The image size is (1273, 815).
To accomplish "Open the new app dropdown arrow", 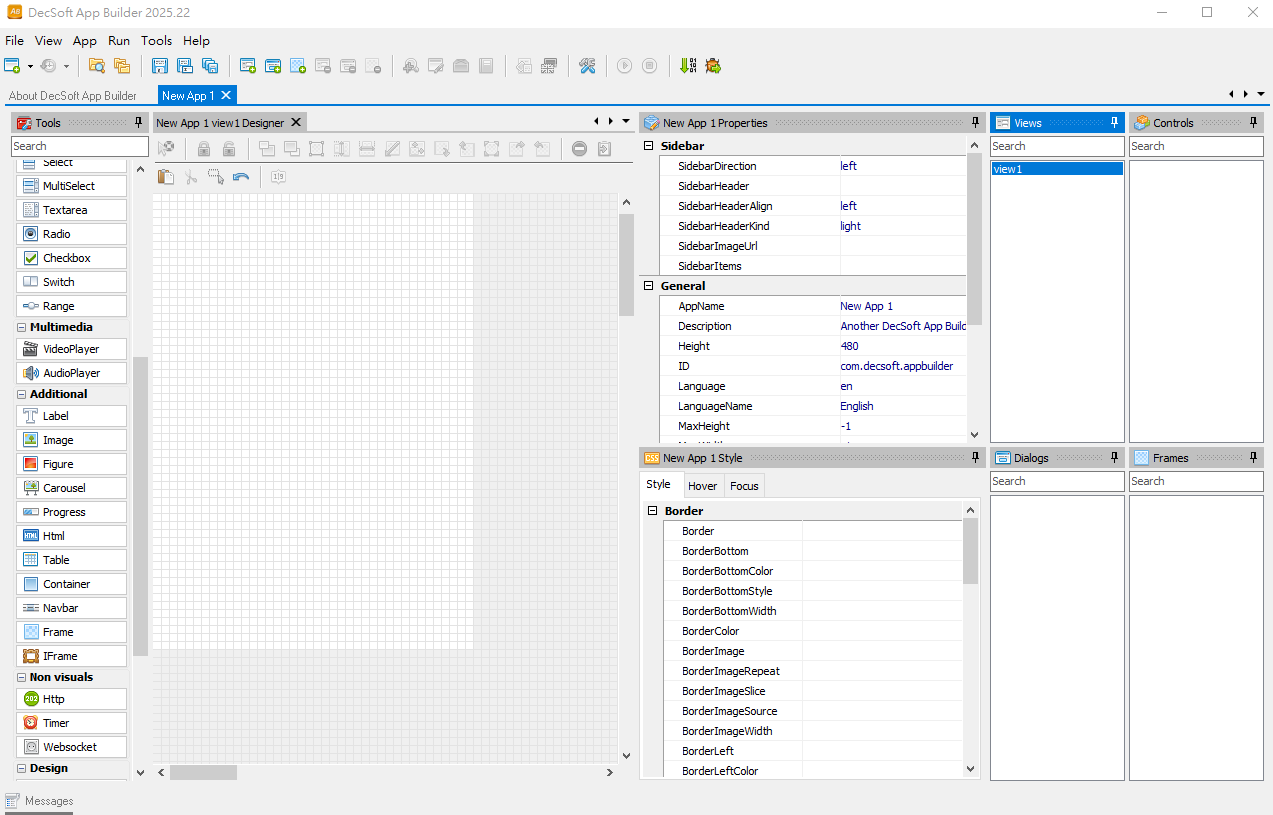I will click(30, 66).
